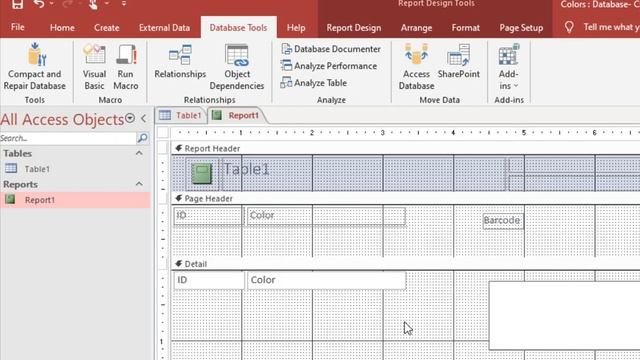The height and width of the screenshot is (360, 640).
Task: Select the ID label in Page Header
Action: 208,216
